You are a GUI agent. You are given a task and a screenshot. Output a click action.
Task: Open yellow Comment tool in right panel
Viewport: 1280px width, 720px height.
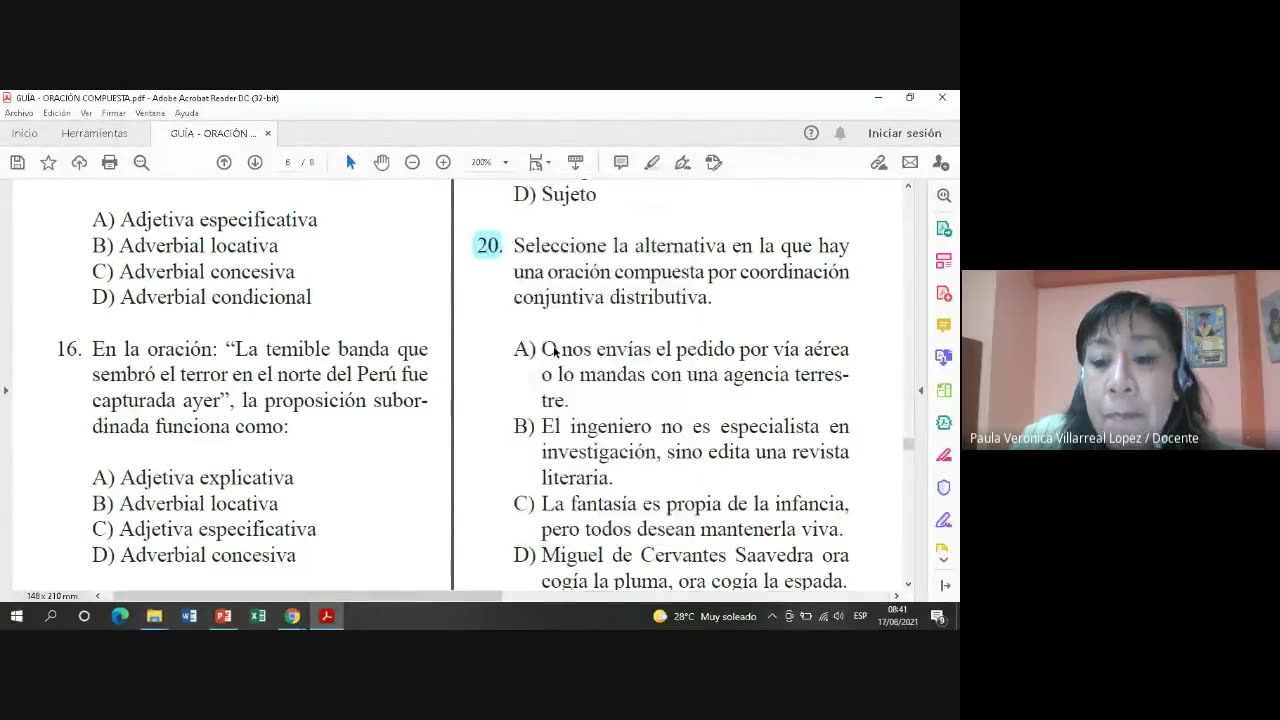click(943, 325)
